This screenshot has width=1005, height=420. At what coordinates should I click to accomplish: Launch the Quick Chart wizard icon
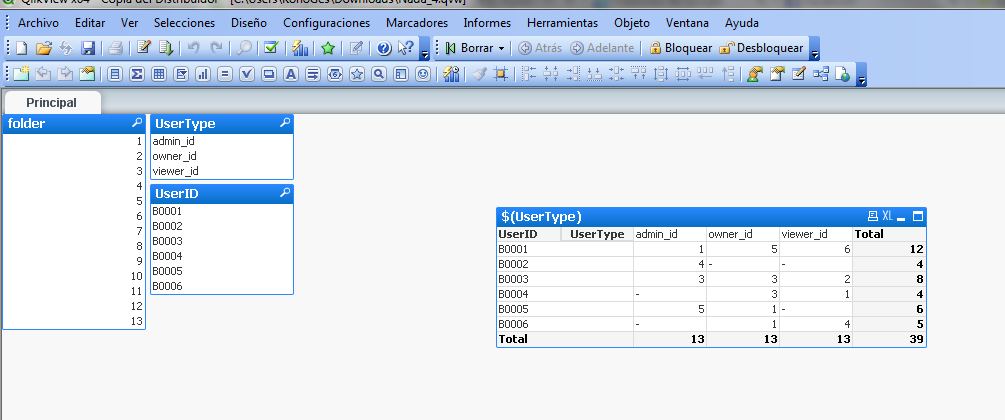pyautogui.click(x=300, y=48)
